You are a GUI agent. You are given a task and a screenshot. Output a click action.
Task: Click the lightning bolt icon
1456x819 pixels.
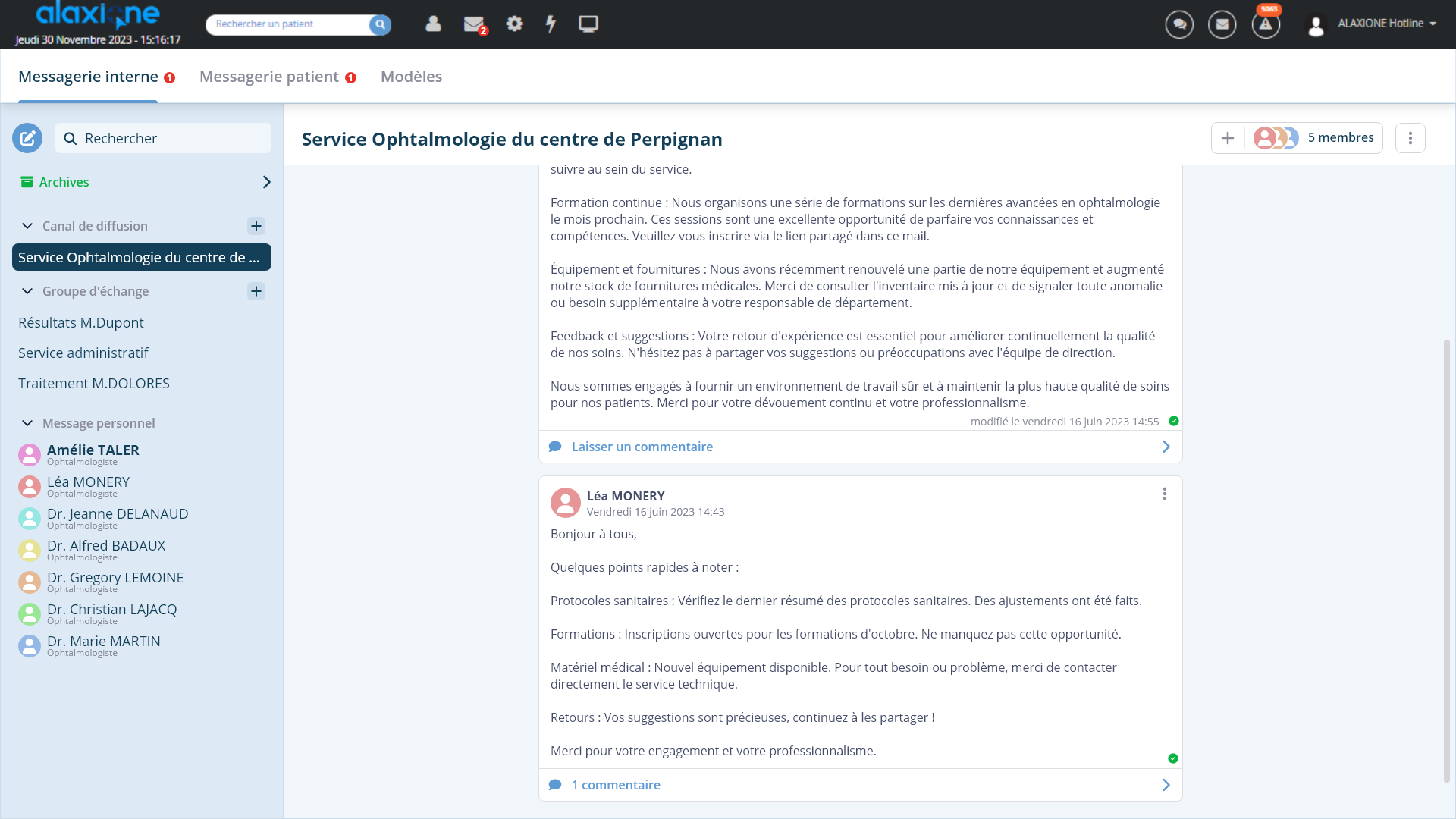click(x=551, y=24)
